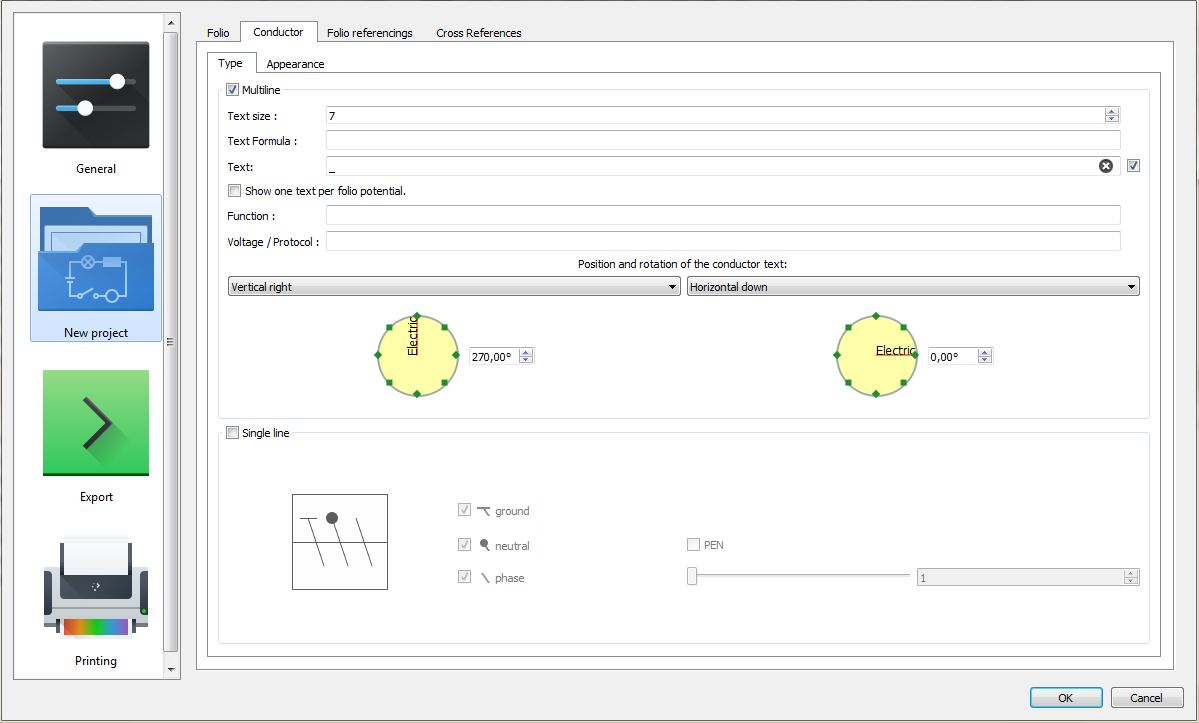Check the Single line option

click(x=234, y=433)
